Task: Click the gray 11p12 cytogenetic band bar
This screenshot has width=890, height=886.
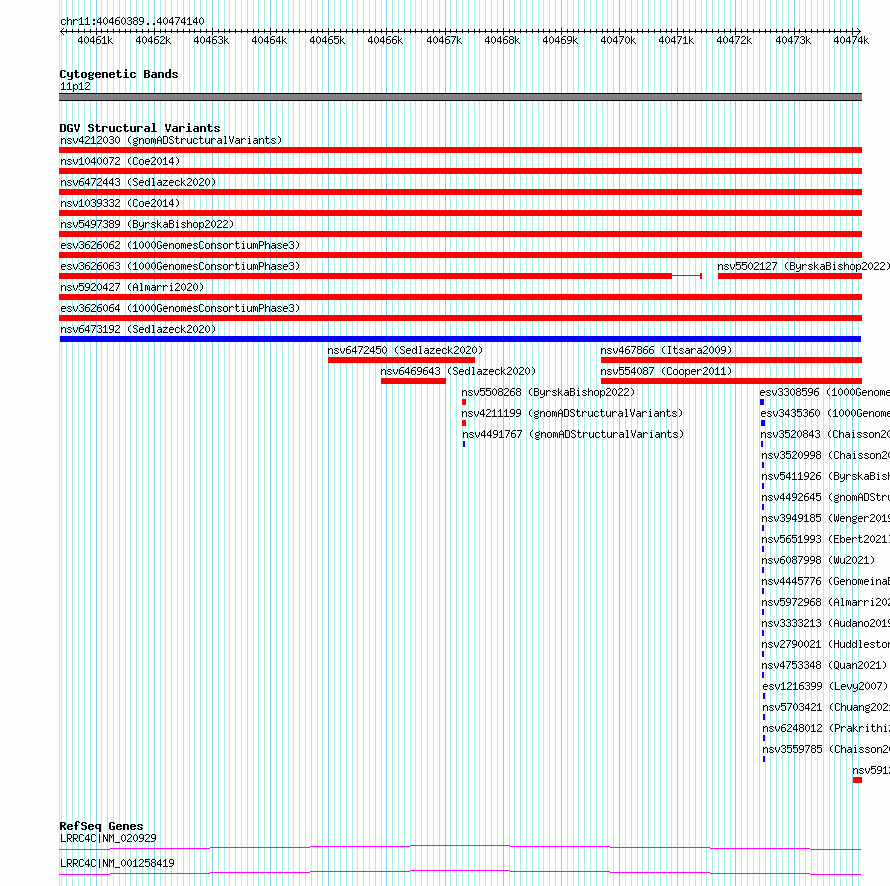Action: [460, 97]
